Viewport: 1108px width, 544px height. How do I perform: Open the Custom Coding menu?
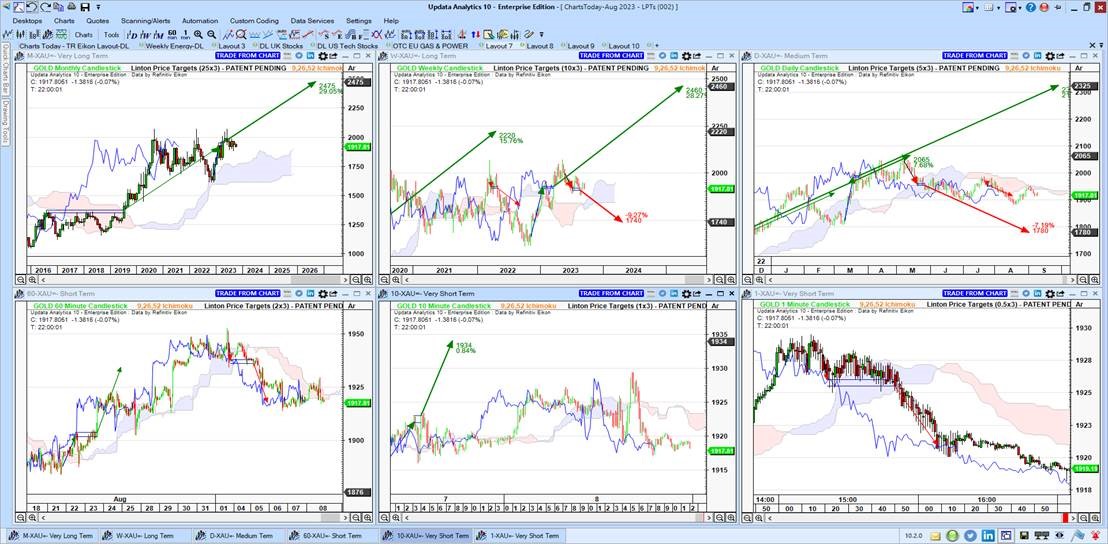(254, 21)
